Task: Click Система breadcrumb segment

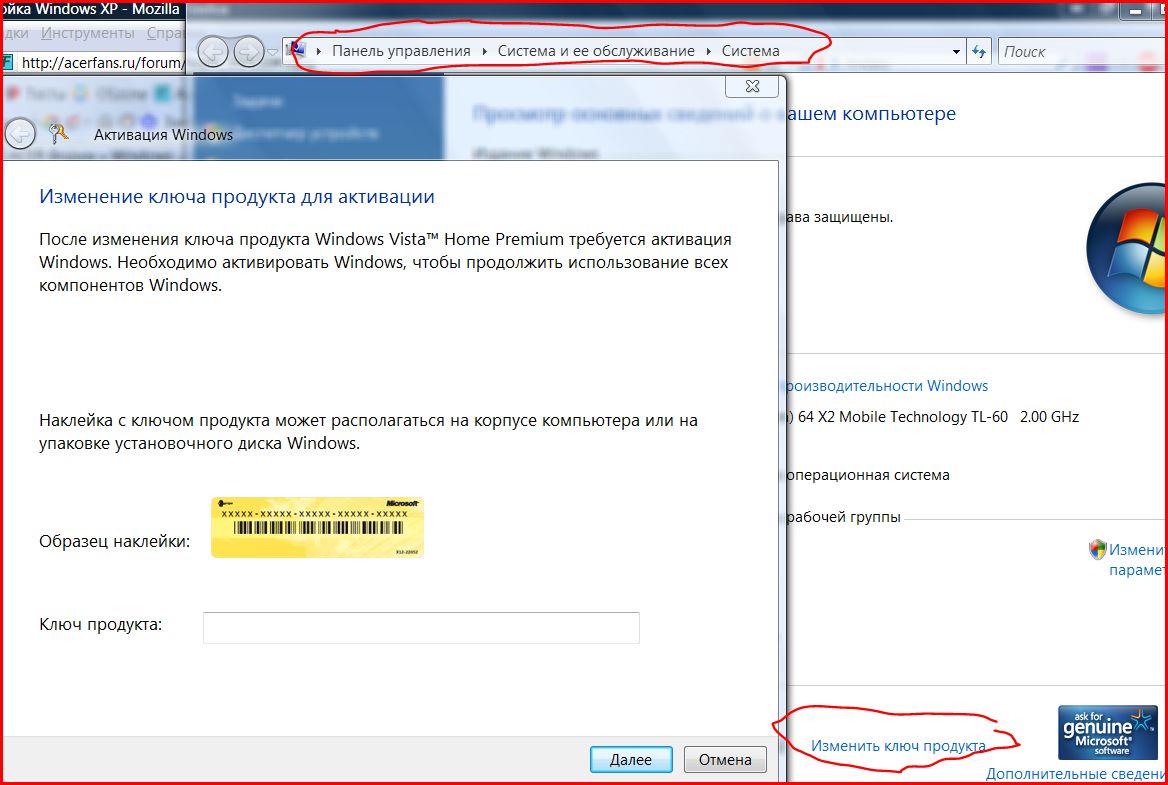Action: pyautogui.click(x=750, y=51)
